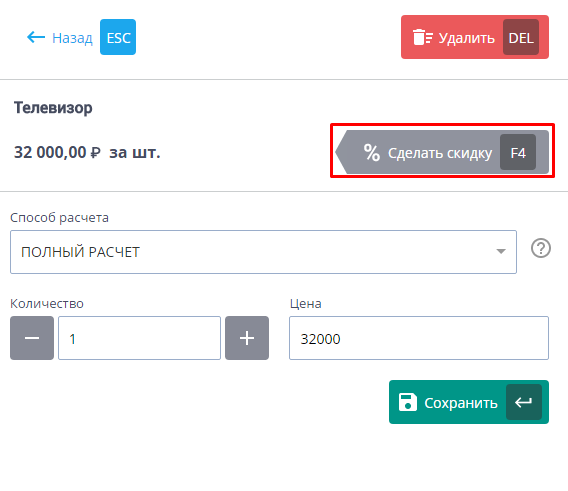Focus the Цена input field
Viewport: 568px width, 491px height.
click(419, 338)
